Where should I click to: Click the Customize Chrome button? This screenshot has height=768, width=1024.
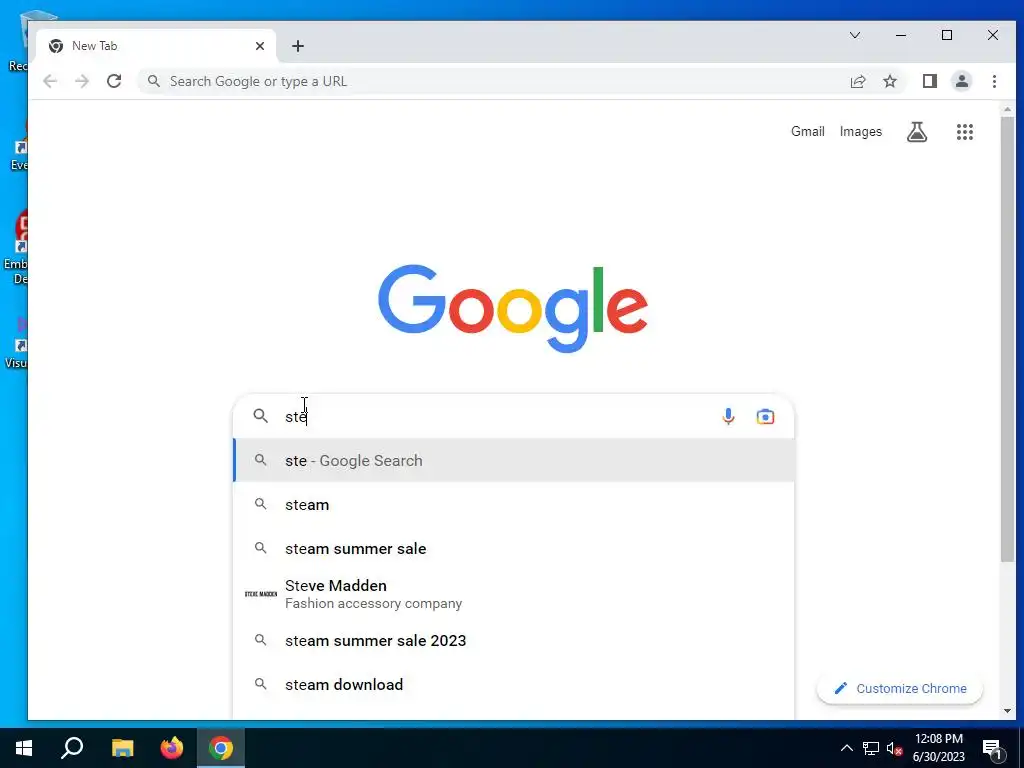click(900, 688)
